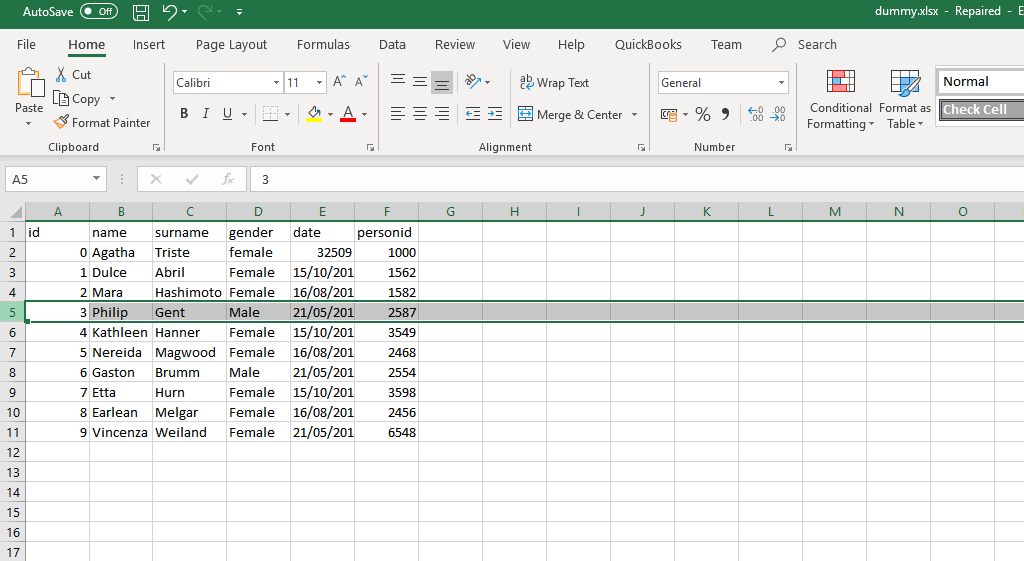Click the Percent Style icon

coord(703,114)
